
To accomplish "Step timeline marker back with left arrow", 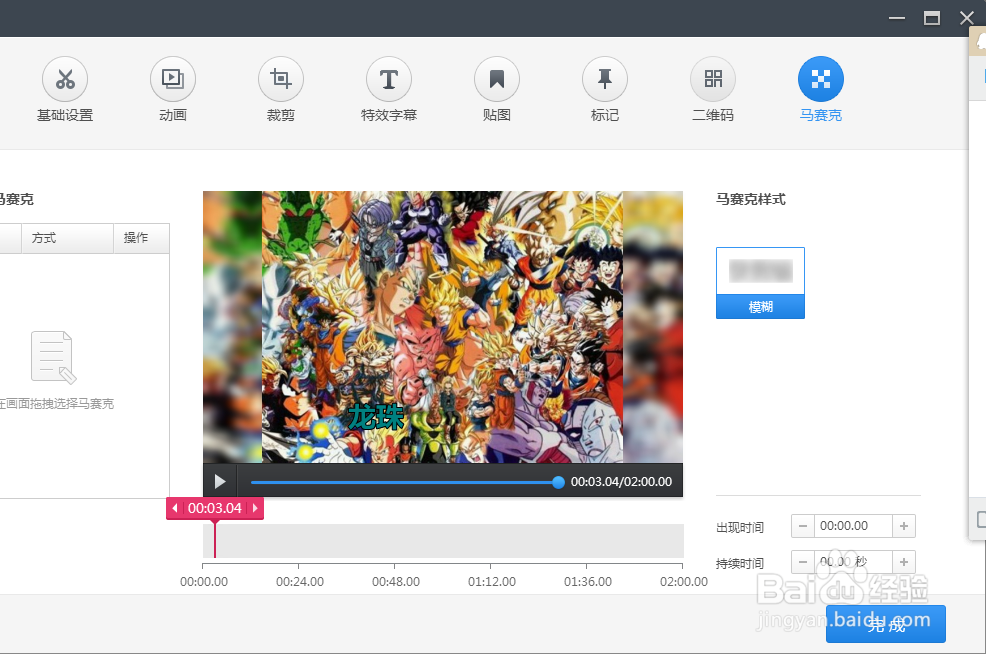I will tap(175, 508).
